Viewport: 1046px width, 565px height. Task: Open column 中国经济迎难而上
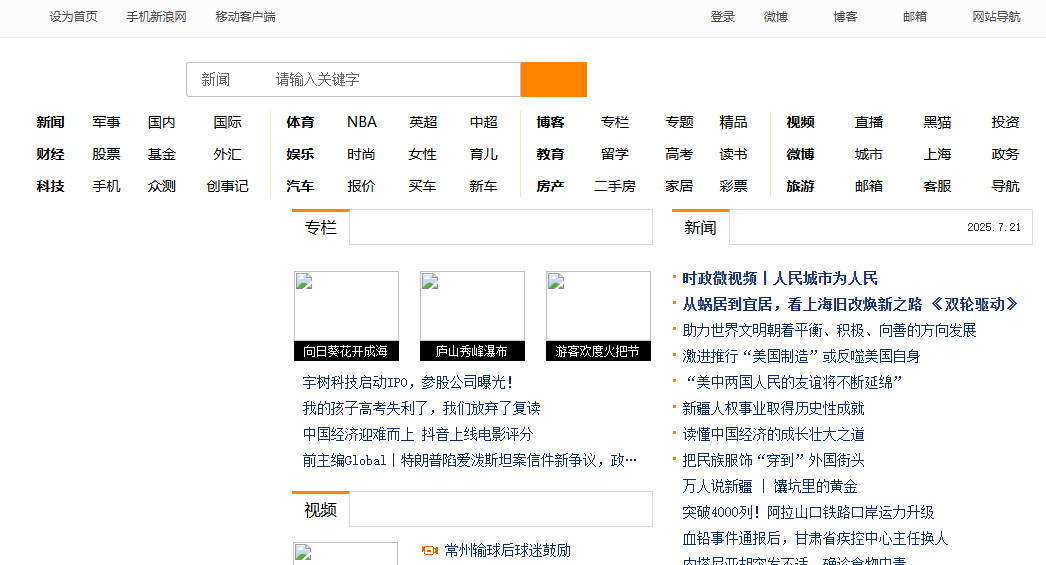358,434
